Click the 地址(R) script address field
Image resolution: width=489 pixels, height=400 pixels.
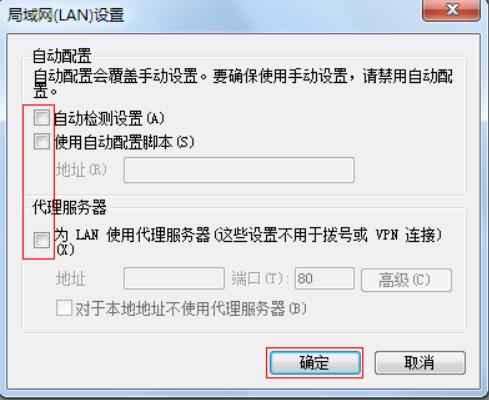point(239,170)
